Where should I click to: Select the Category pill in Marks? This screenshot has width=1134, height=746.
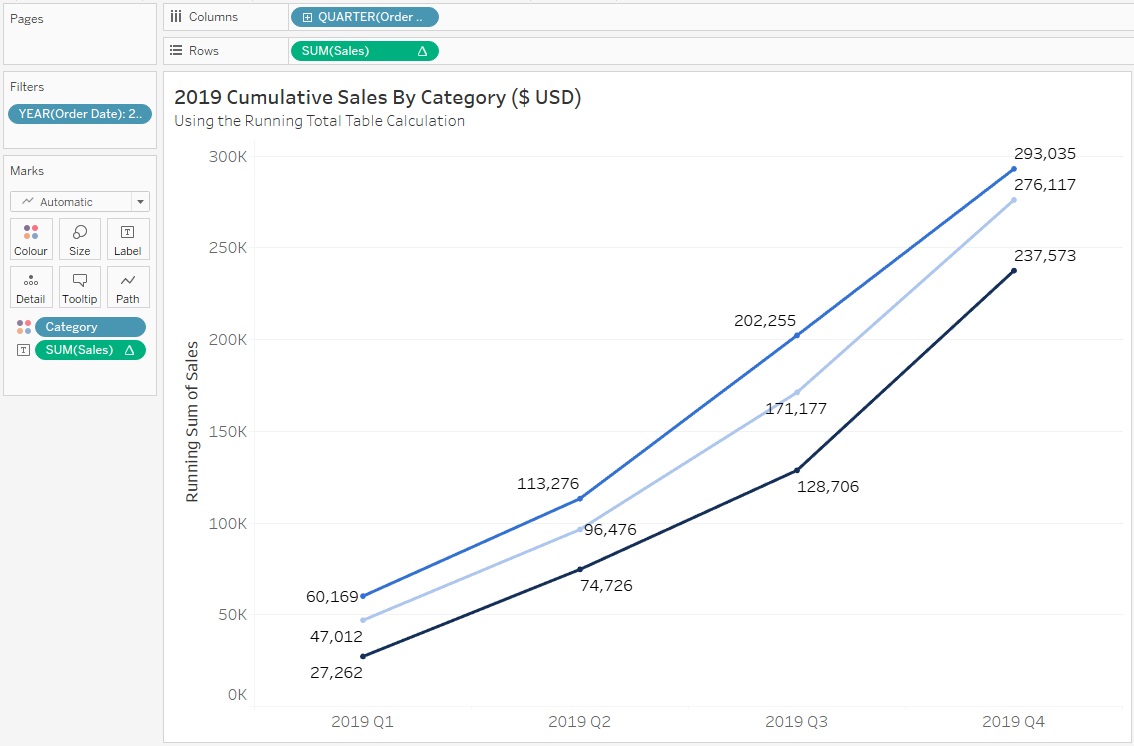[x=90, y=327]
